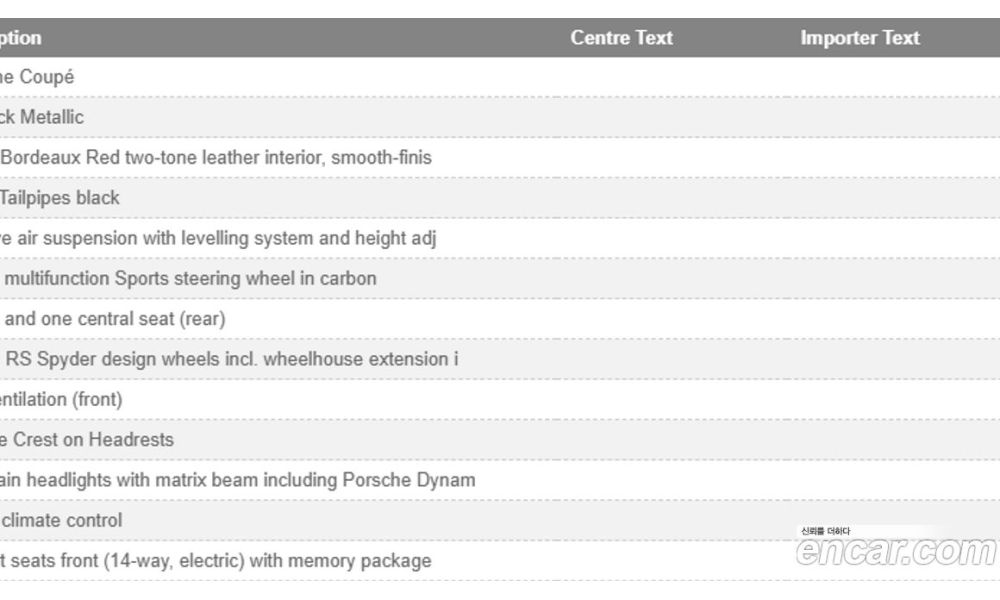
Task: Click the one central seat (rear) row
Action: (114, 319)
